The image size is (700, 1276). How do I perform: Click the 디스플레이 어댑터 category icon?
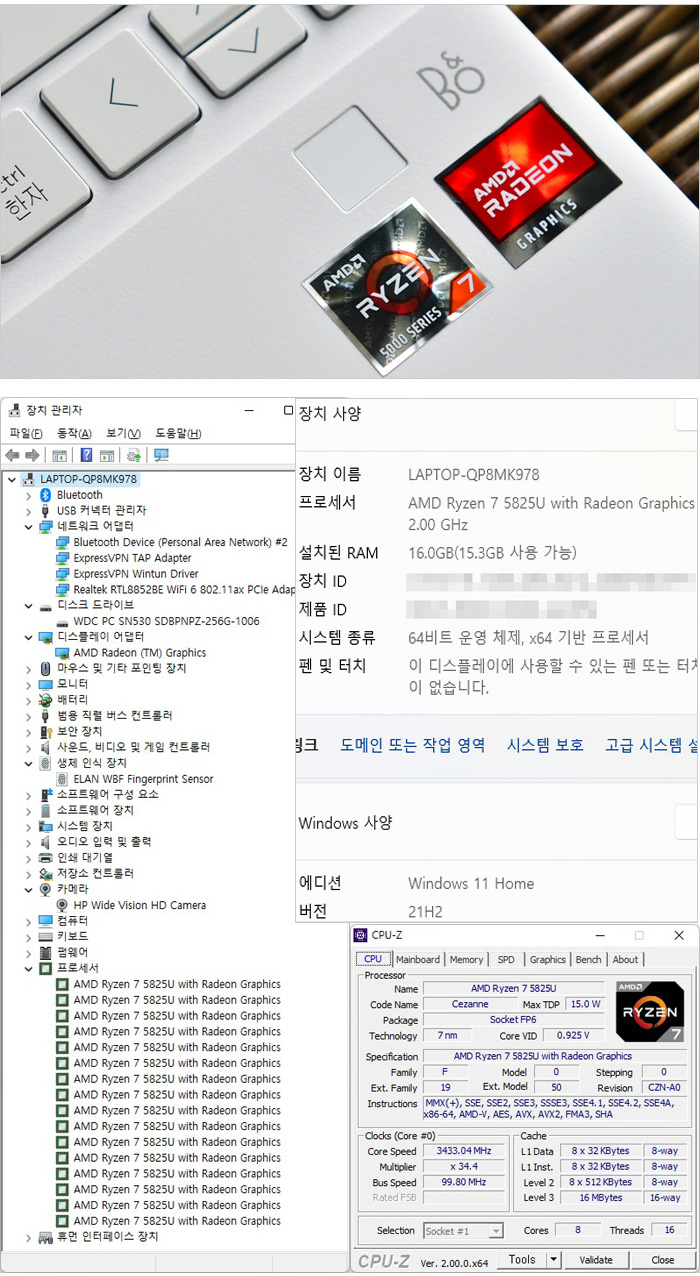(x=45, y=637)
